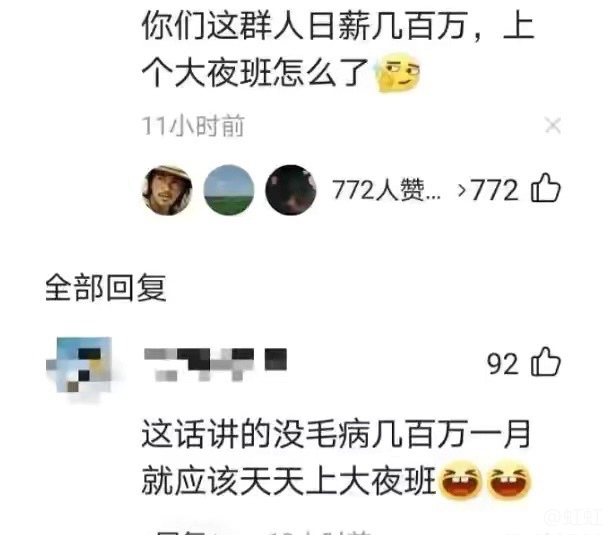Tap the left laughing emoji in the reply

tap(460, 480)
